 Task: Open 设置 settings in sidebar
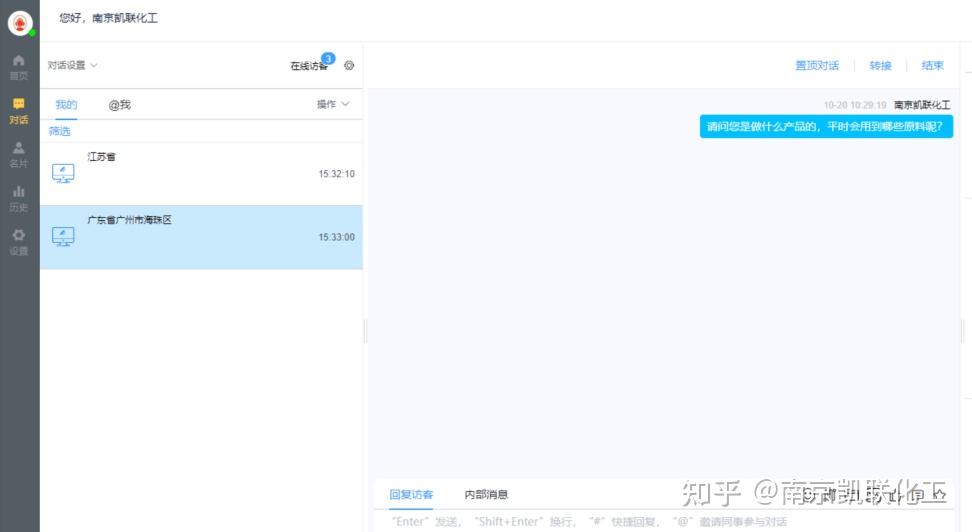pos(19,242)
